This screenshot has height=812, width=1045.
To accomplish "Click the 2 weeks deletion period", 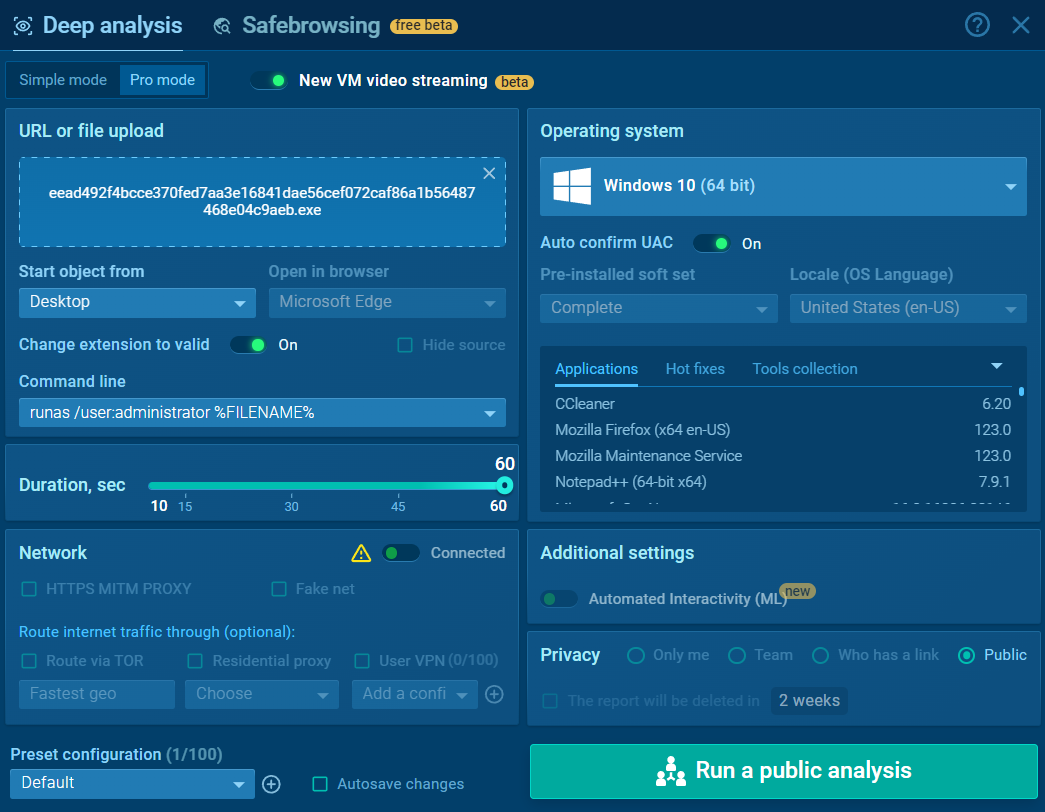I will (809, 701).
